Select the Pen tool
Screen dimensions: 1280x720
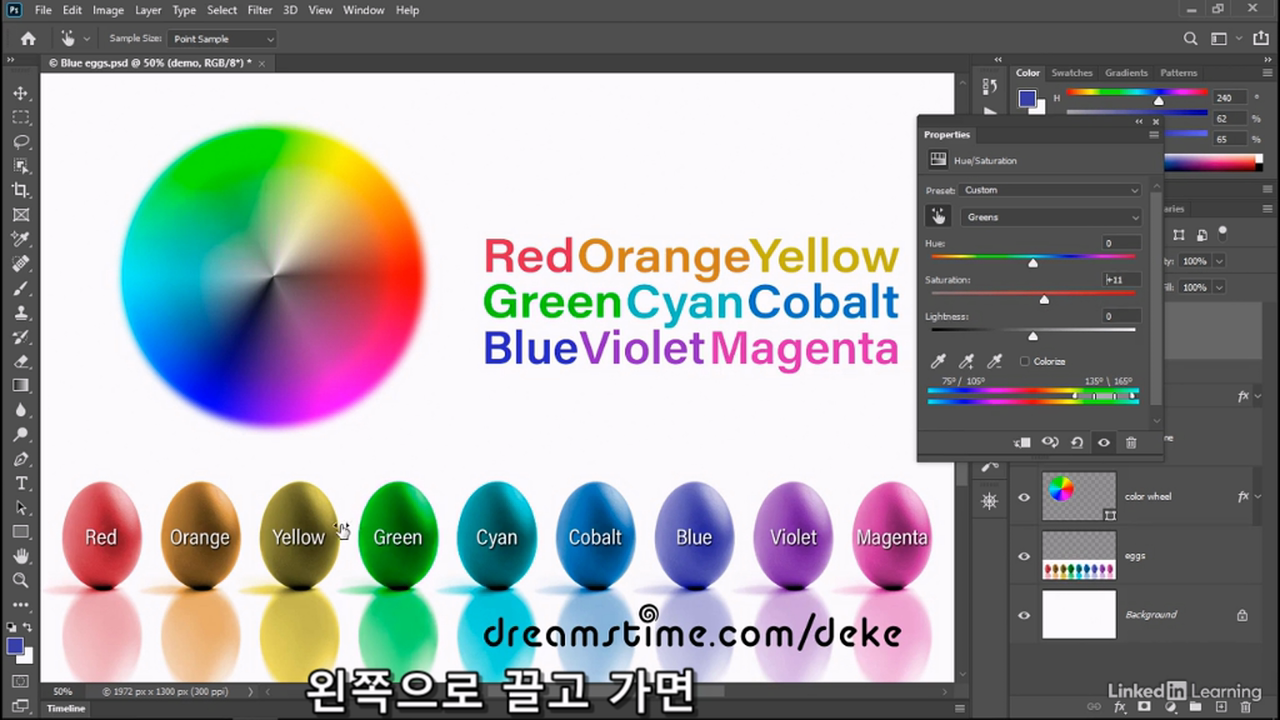20,459
